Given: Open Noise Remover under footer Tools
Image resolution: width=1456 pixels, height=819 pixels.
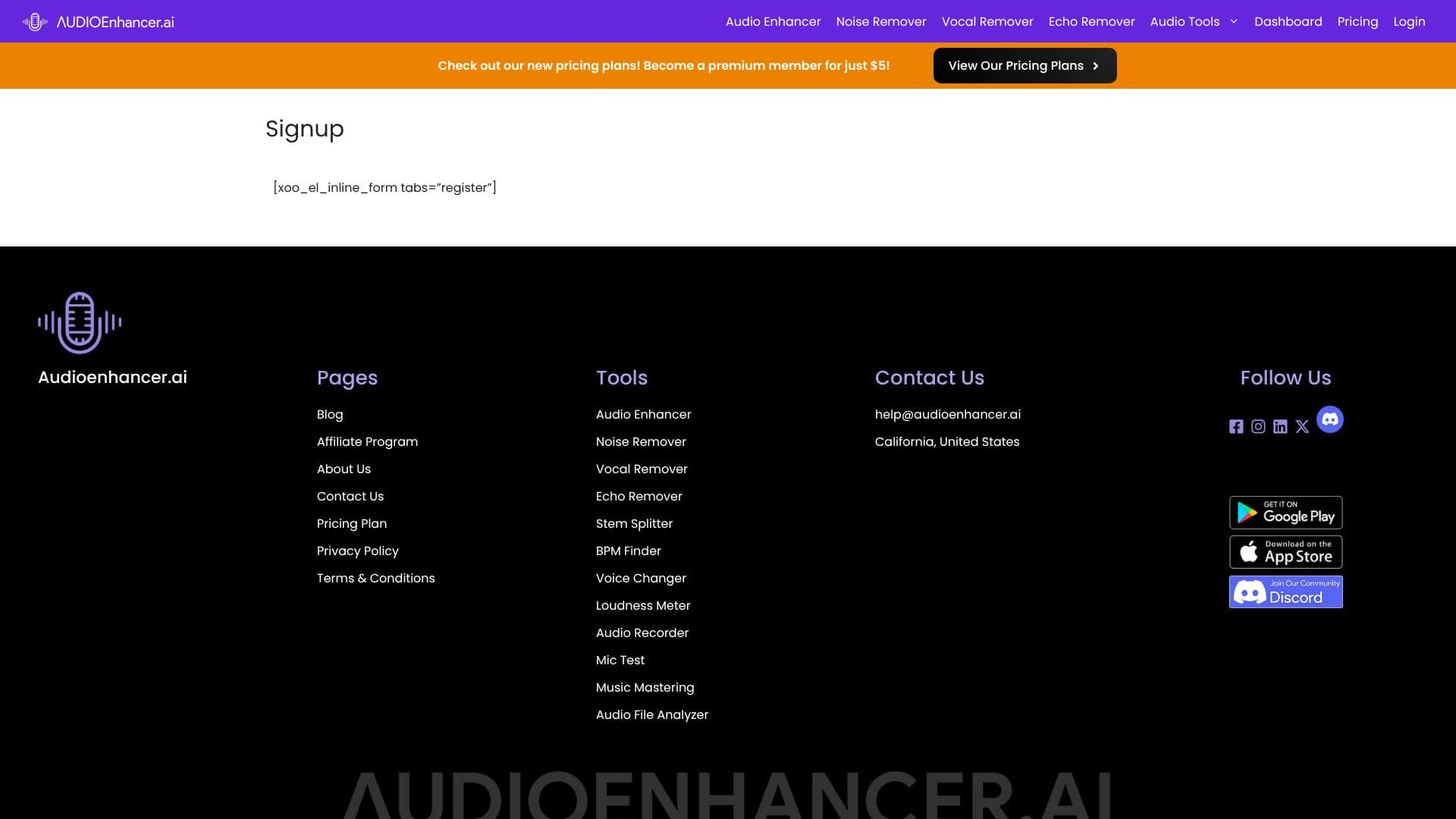Looking at the screenshot, I should (x=641, y=441).
